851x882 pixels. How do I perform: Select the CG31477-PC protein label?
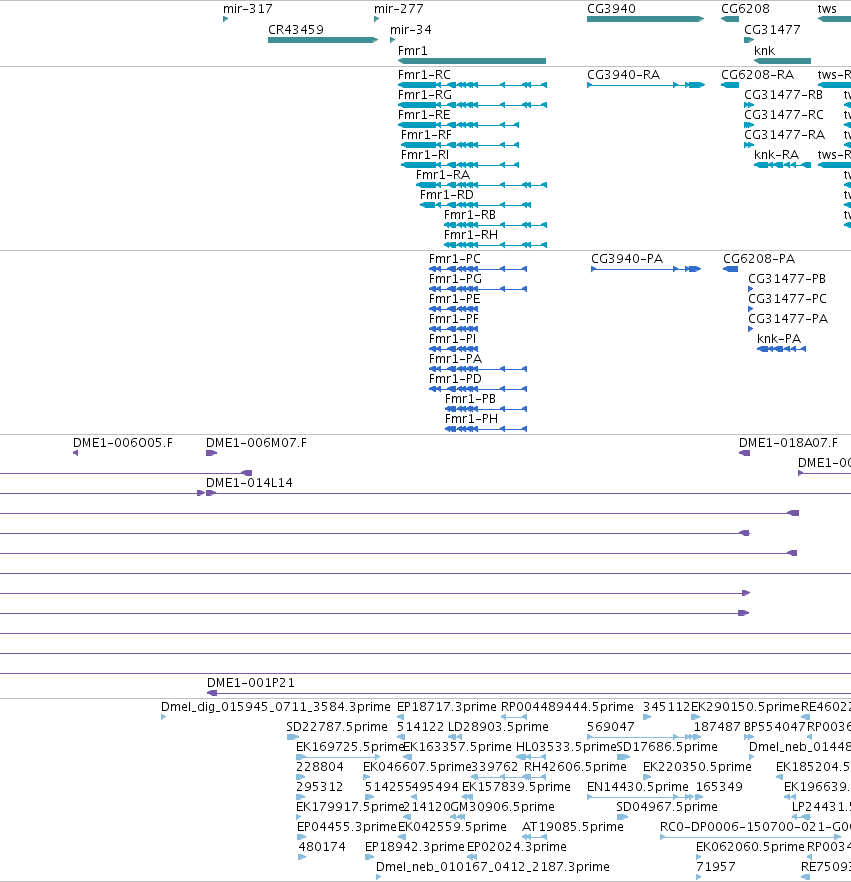pyautogui.click(x=787, y=299)
